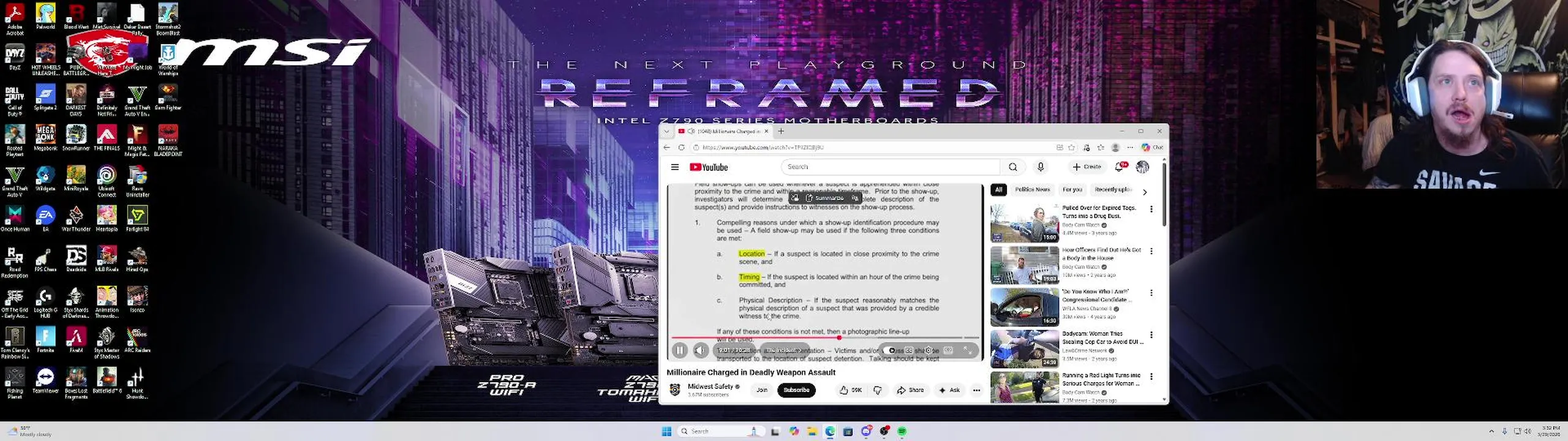
Task: Open the YouTube guide hamburger menu
Action: click(x=674, y=167)
